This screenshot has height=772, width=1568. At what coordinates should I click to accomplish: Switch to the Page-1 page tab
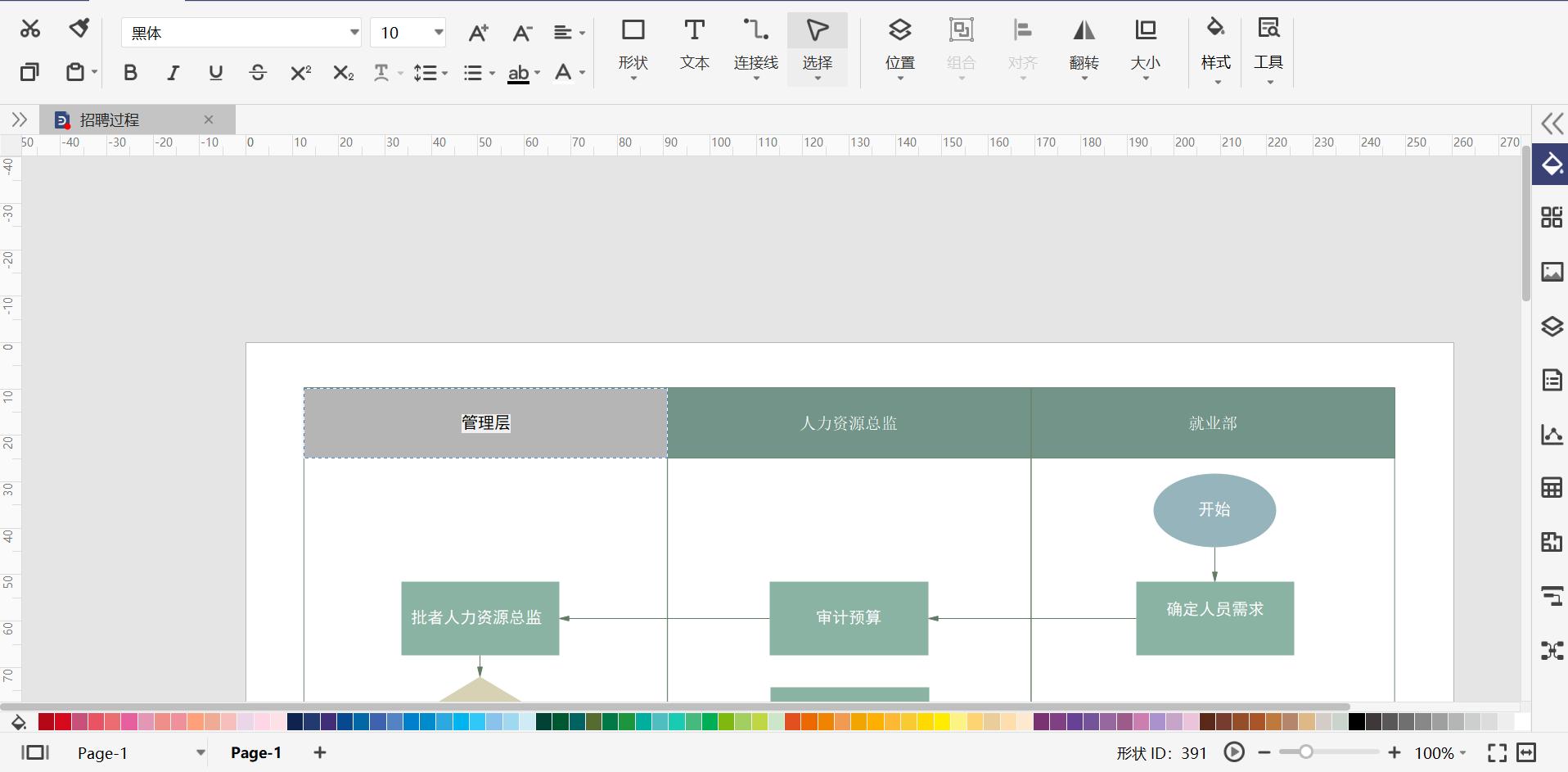[x=256, y=752]
